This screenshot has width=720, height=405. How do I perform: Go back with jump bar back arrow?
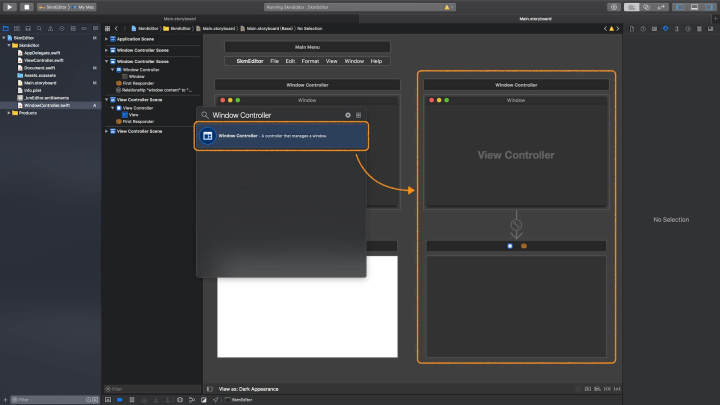click(116, 28)
